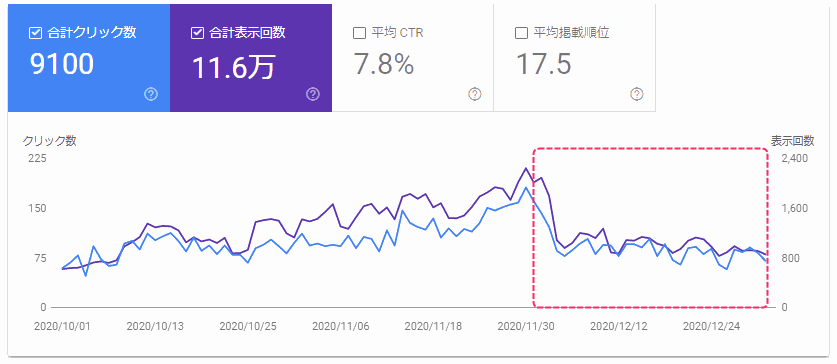Screen dimensions: 837x364
Task: Click the 11.6万 impressions value
Action: (x=233, y=67)
